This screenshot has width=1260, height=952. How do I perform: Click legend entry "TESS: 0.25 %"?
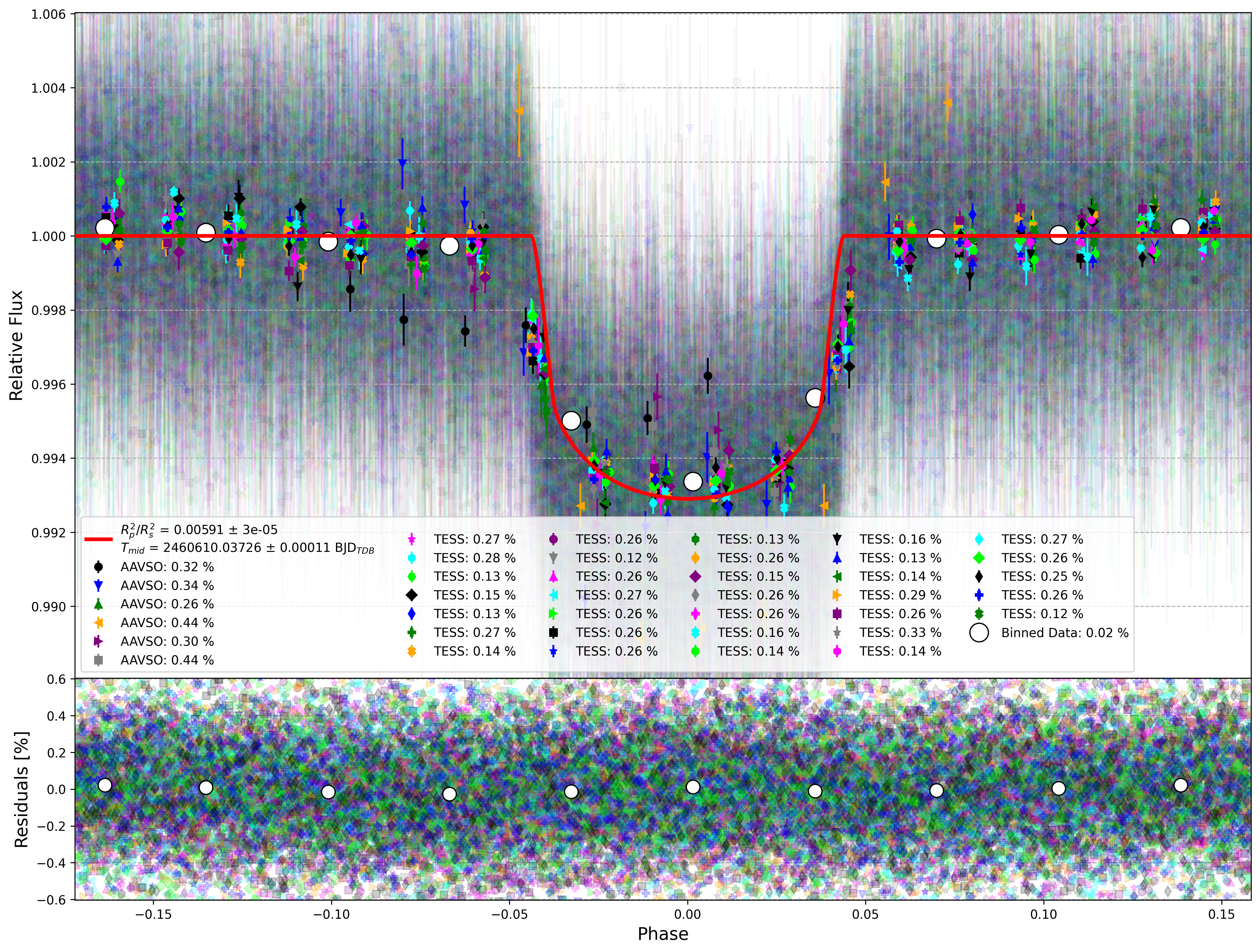pos(1042,577)
